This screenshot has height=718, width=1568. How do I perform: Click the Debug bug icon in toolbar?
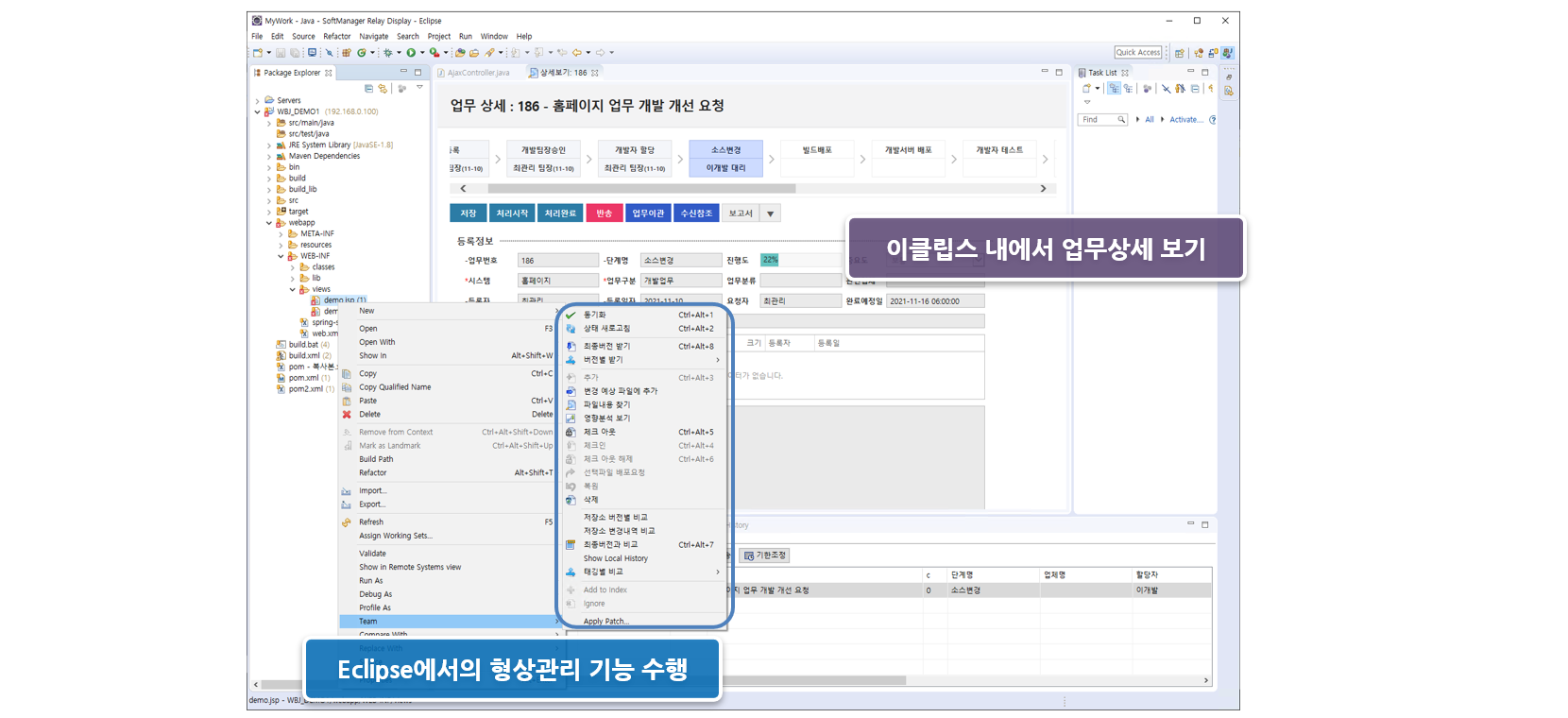[x=387, y=53]
